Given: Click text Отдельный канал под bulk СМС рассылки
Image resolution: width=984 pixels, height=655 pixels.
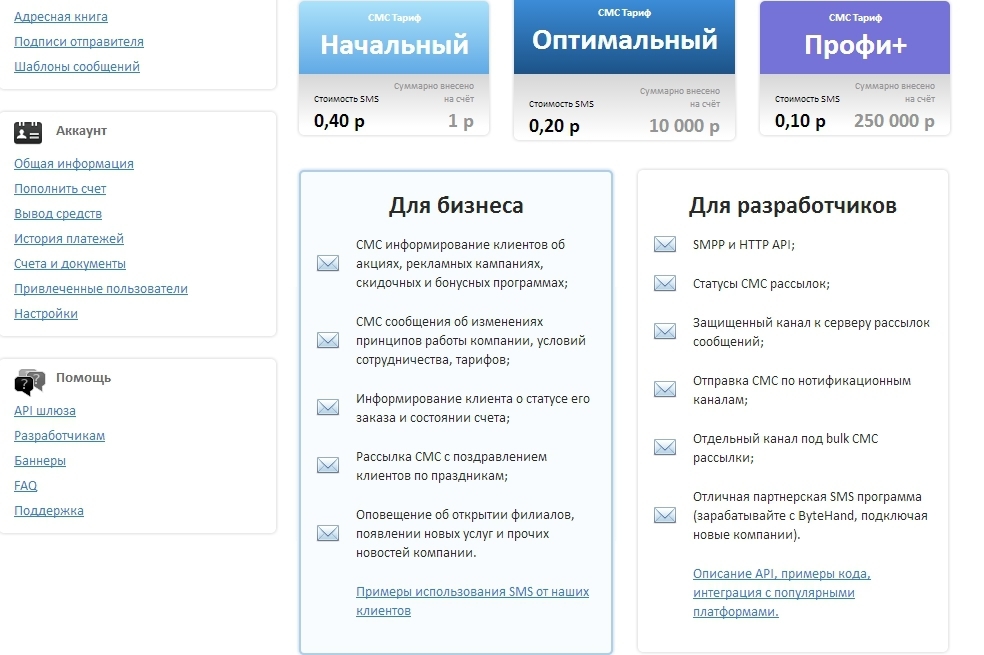Looking at the screenshot, I should point(786,448).
